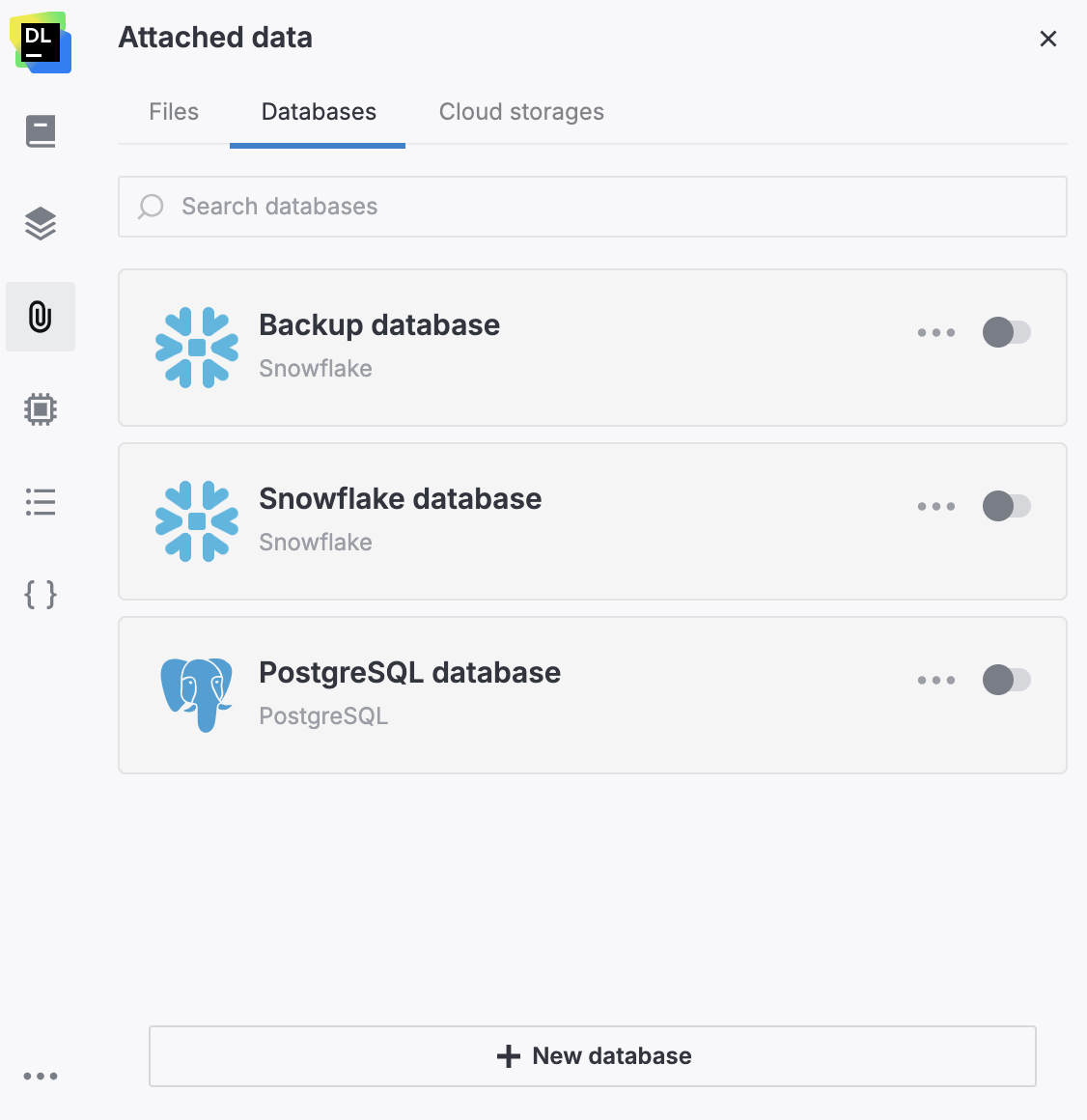Switch to the Files tab
1087x1120 pixels.
pos(174,111)
